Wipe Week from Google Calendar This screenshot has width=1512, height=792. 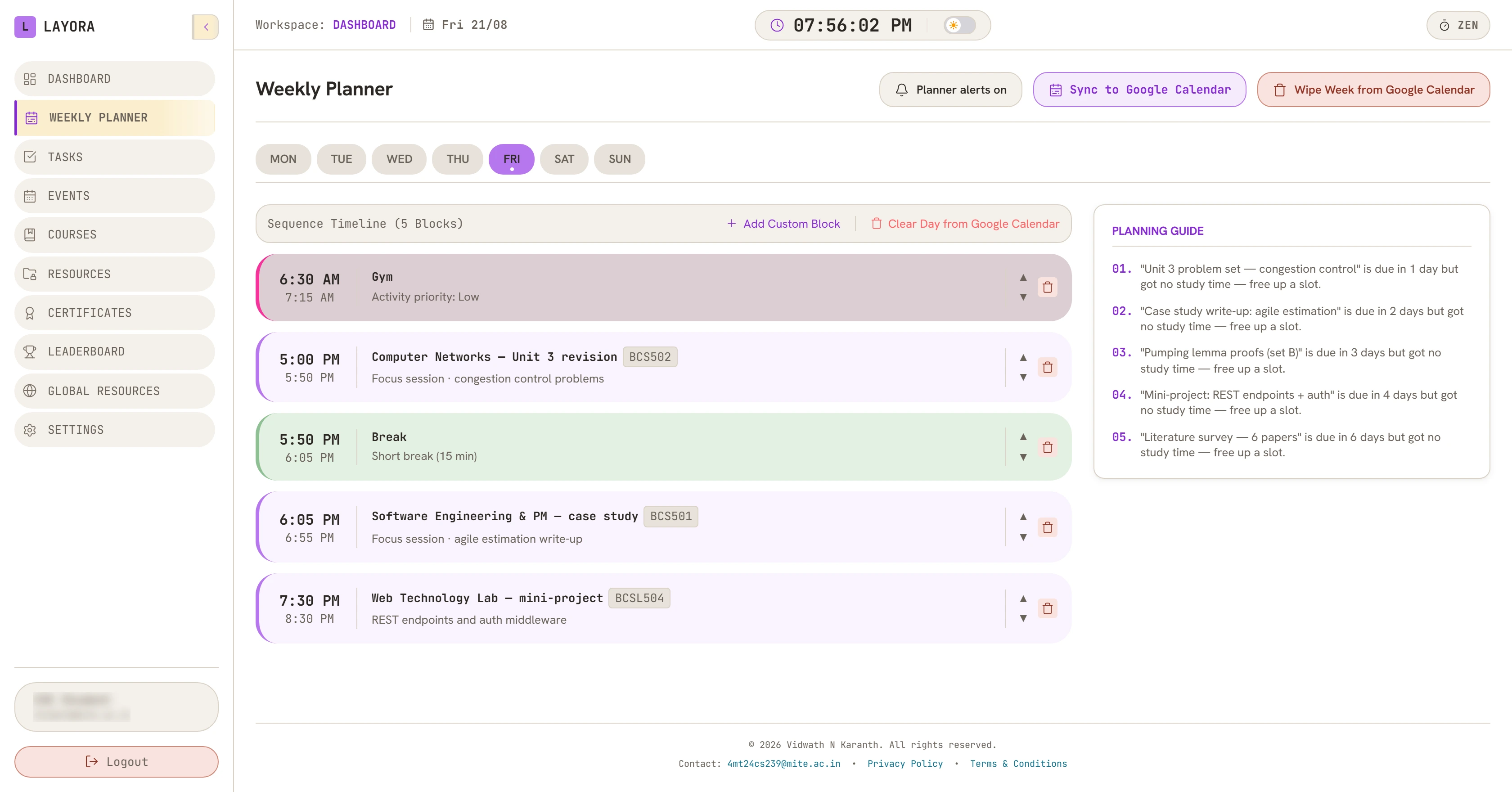point(1373,90)
